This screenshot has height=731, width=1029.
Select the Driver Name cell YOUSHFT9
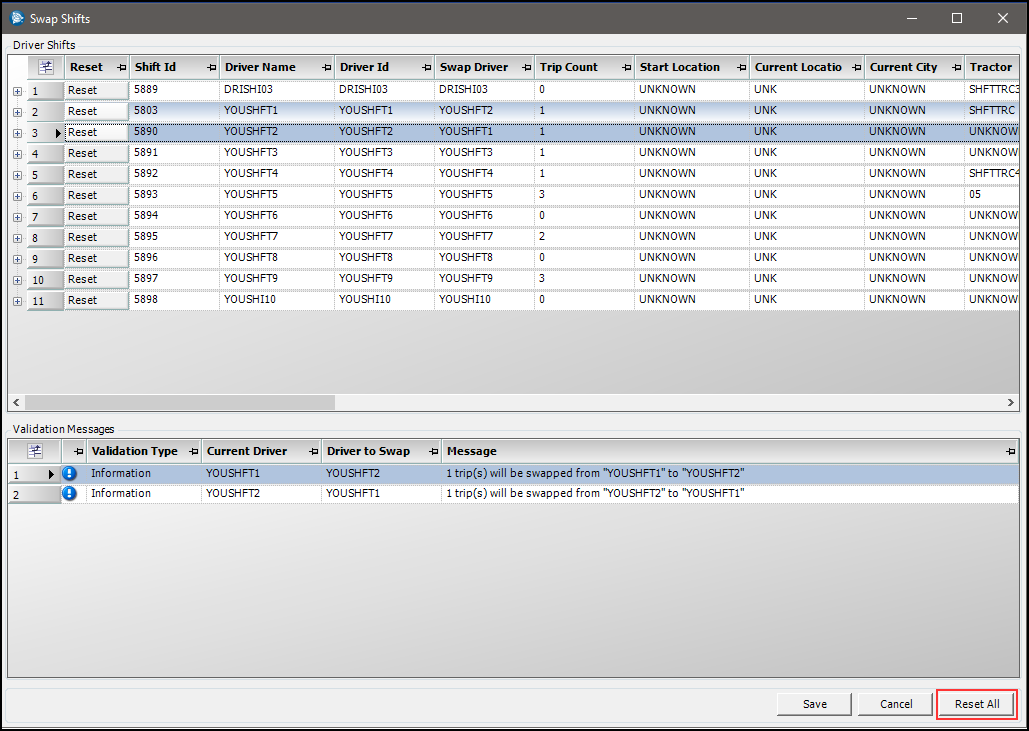click(x=277, y=279)
